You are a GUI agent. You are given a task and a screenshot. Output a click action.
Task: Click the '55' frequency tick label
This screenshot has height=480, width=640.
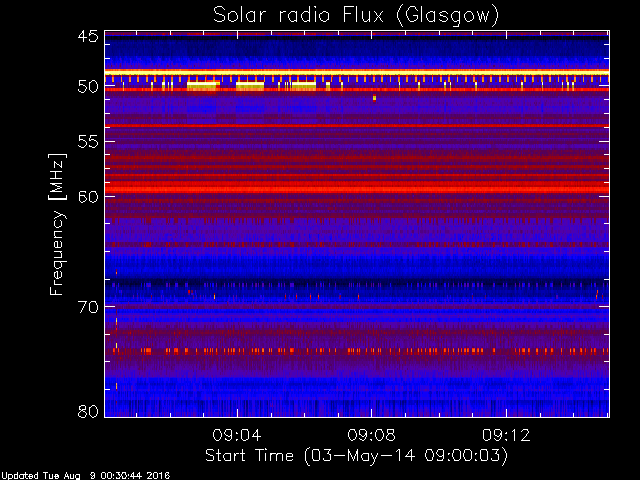pos(88,142)
